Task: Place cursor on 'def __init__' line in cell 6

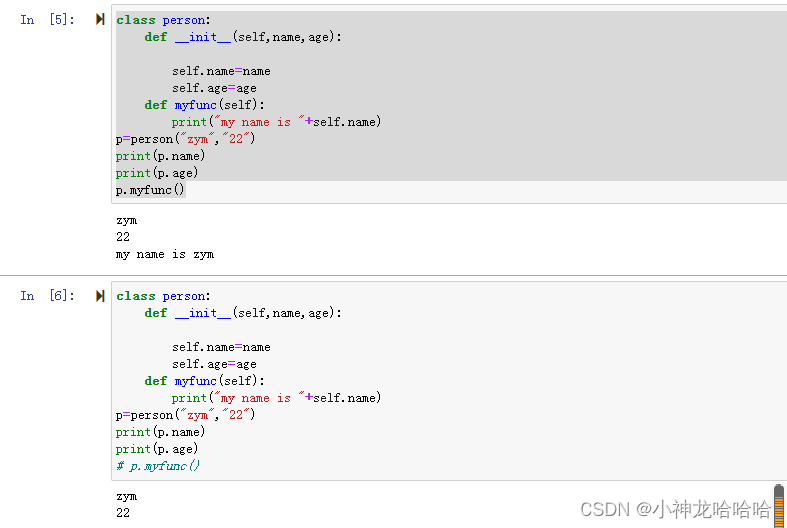Action: point(243,313)
